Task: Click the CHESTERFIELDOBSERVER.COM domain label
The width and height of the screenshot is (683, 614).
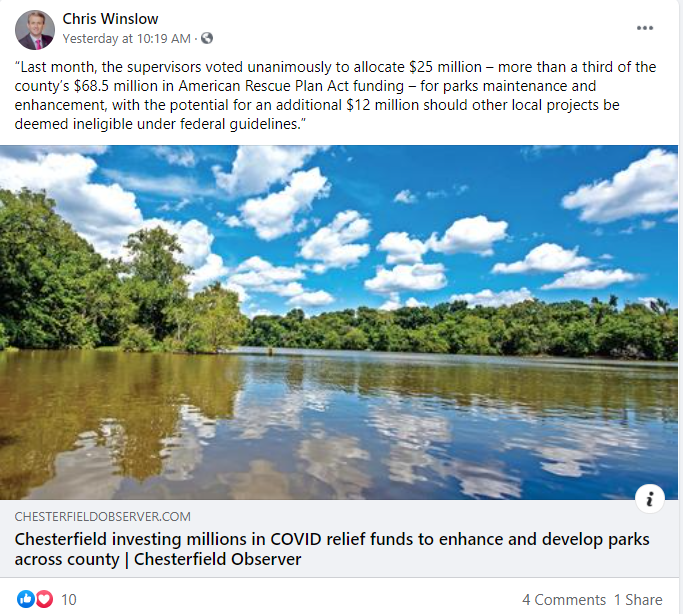Action: (102, 516)
